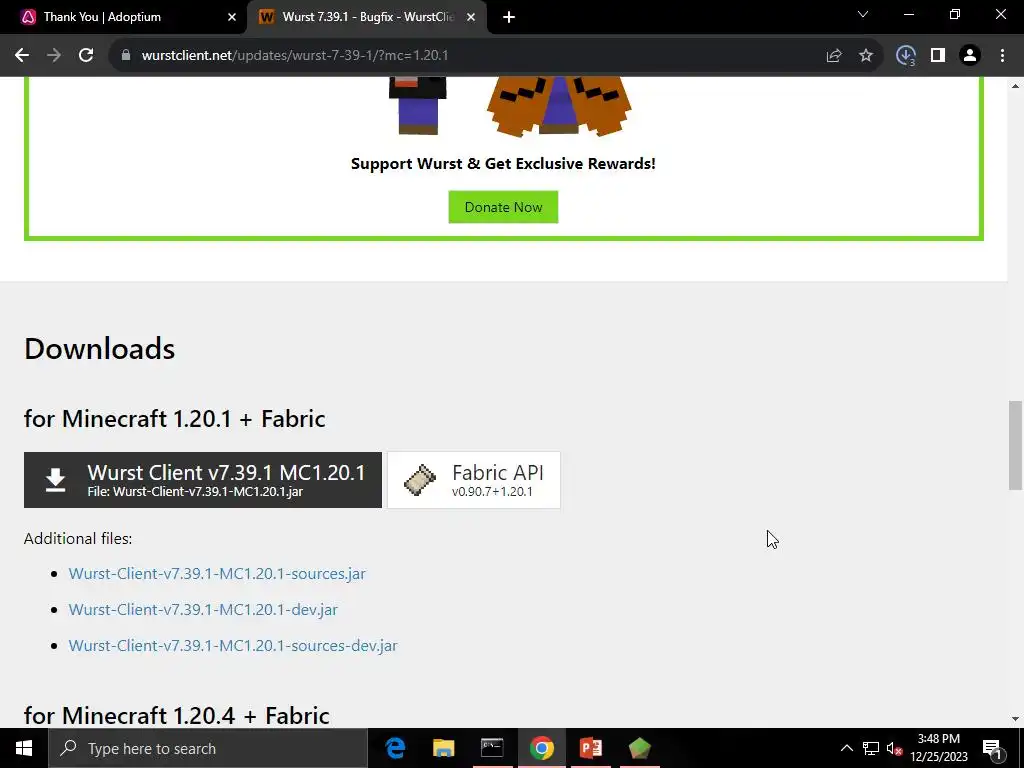Select the Wurst 7.39.1 Bugfix tab
The height and width of the screenshot is (768, 1024).
click(367, 17)
